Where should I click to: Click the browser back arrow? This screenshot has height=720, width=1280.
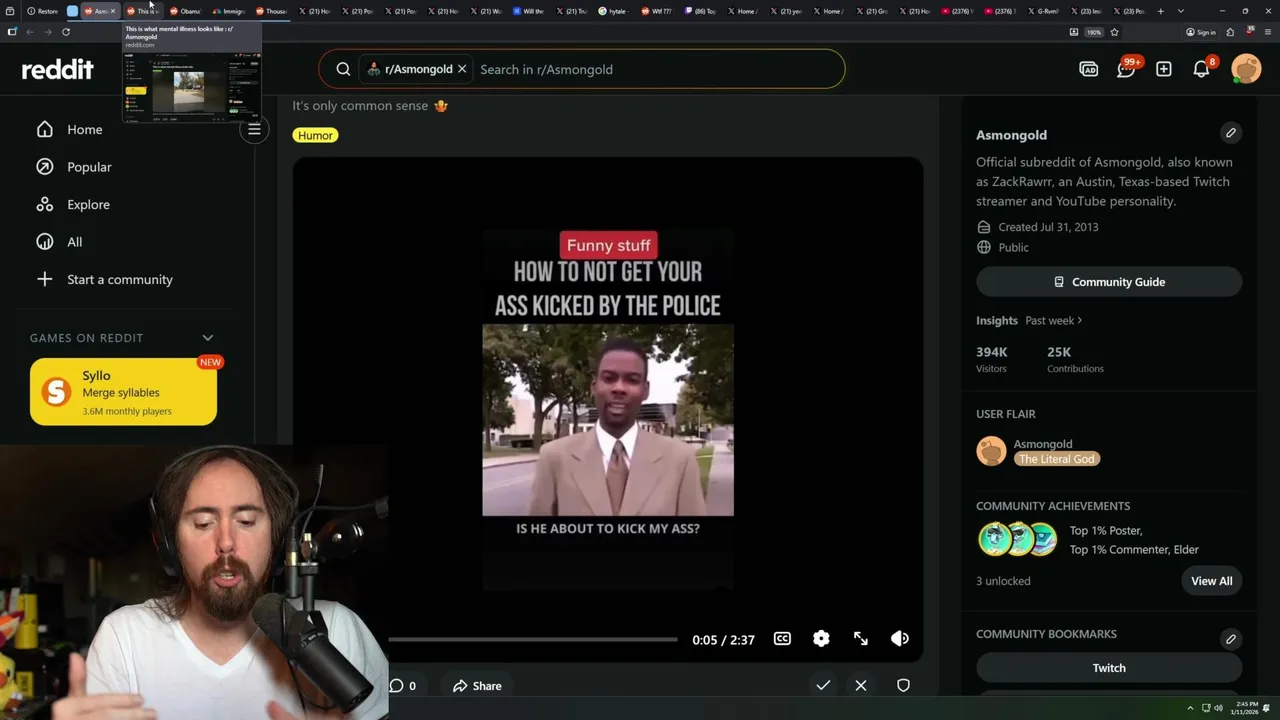[x=30, y=32]
